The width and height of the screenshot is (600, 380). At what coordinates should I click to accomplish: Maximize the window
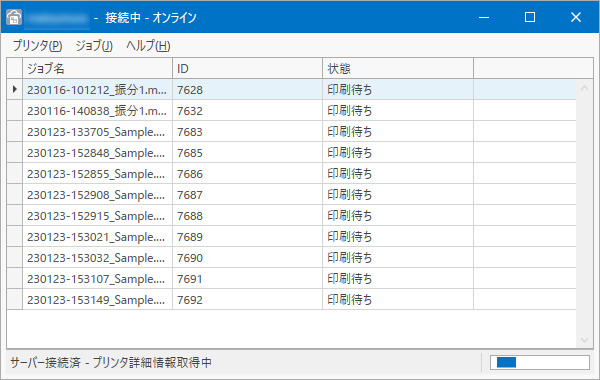pos(530,17)
